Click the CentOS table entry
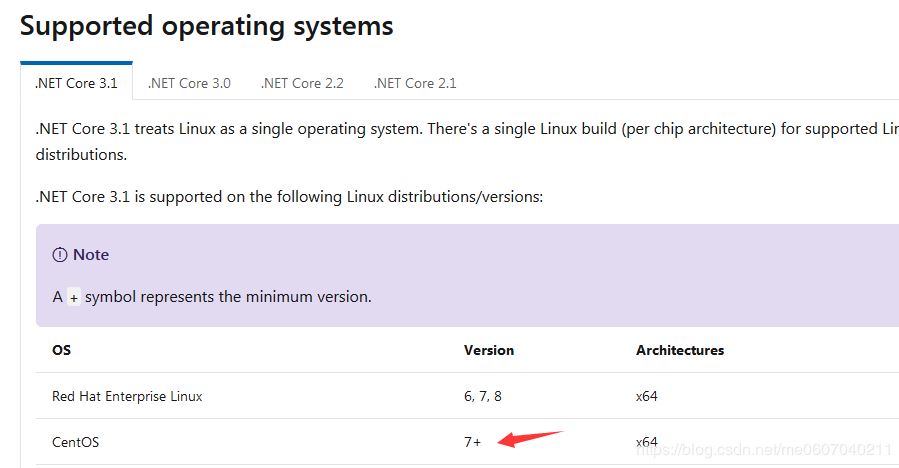This screenshot has width=899, height=468. point(76,442)
